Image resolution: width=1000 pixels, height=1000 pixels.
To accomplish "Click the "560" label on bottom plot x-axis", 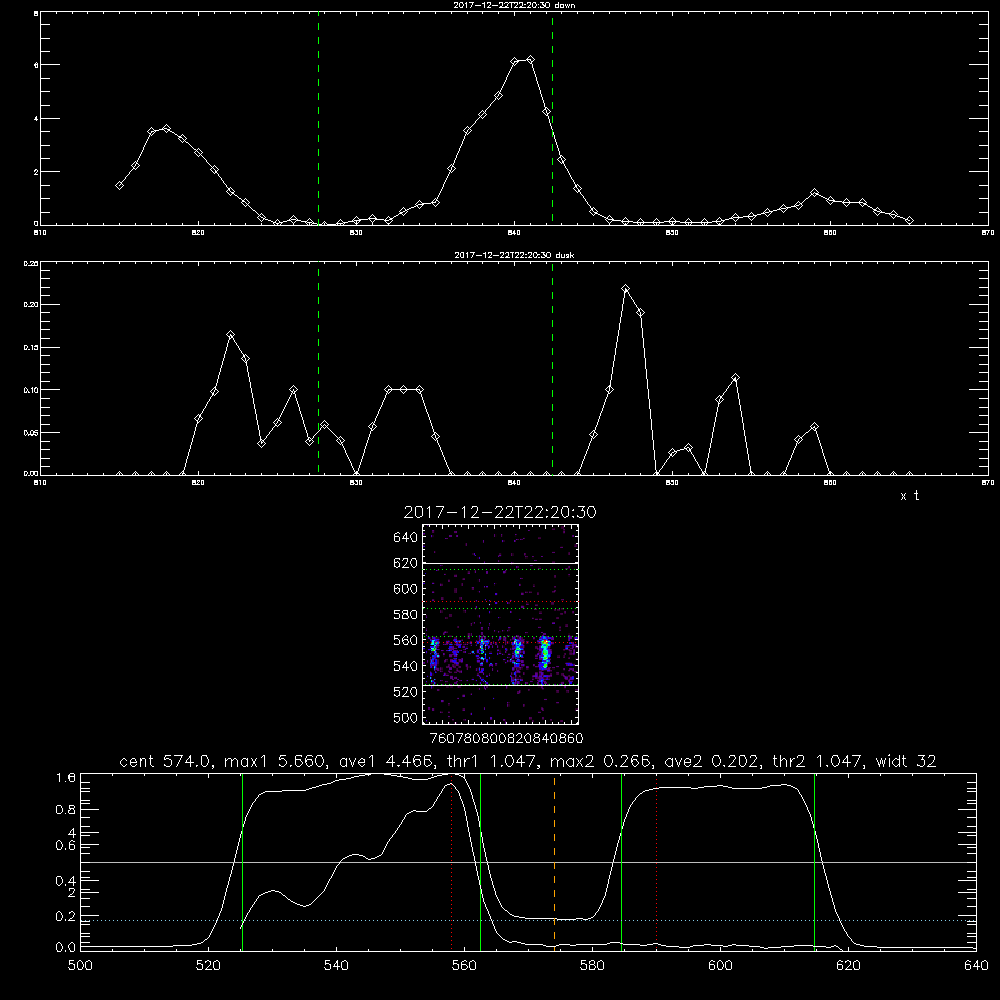I will tap(464, 966).
